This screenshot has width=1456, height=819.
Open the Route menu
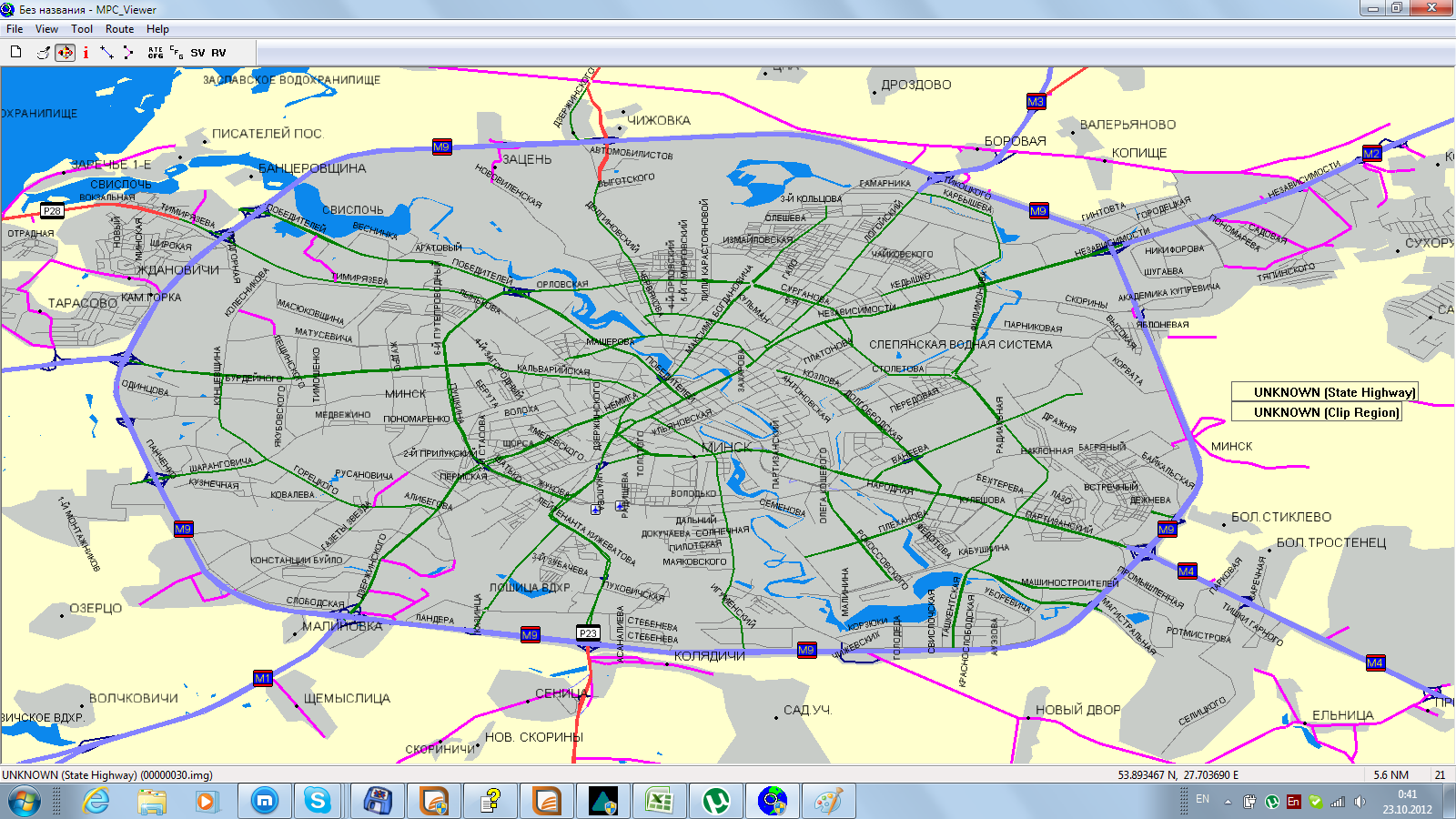click(119, 29)
